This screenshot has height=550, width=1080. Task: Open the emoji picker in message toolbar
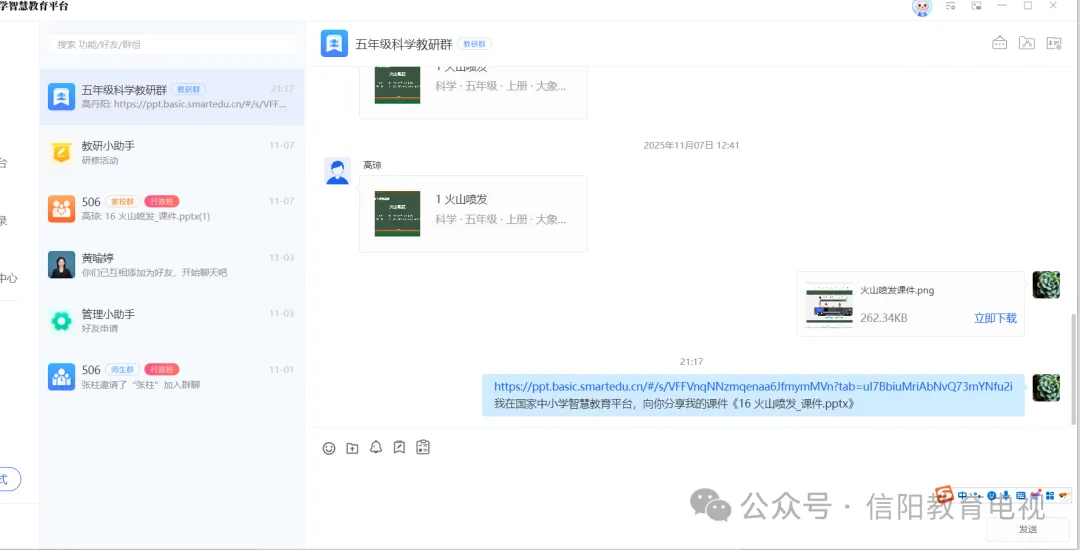(329, 448)
